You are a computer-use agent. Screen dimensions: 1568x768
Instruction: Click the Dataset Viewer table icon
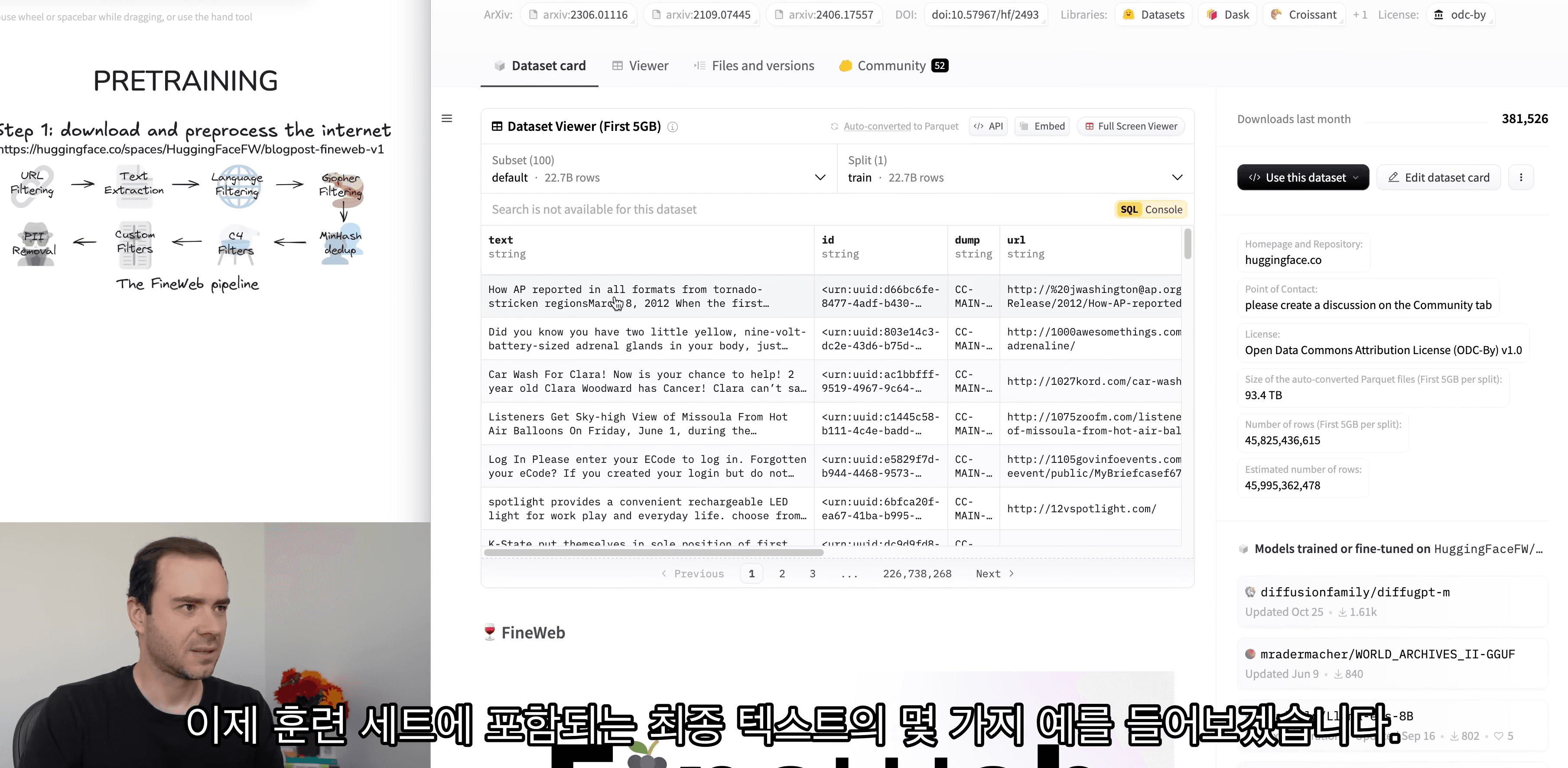click(x=497, y=127)
